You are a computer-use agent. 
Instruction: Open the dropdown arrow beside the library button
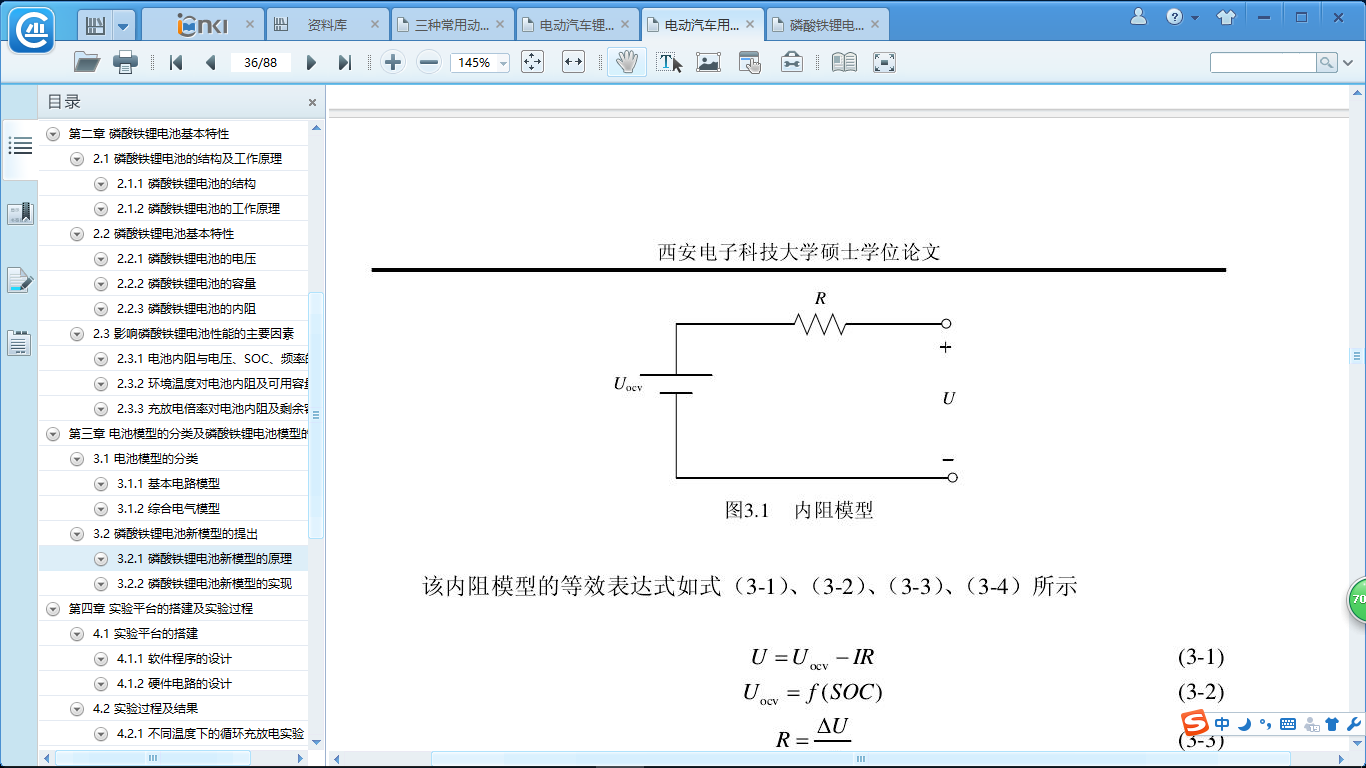pyautogui.click(x=123, y=25)
